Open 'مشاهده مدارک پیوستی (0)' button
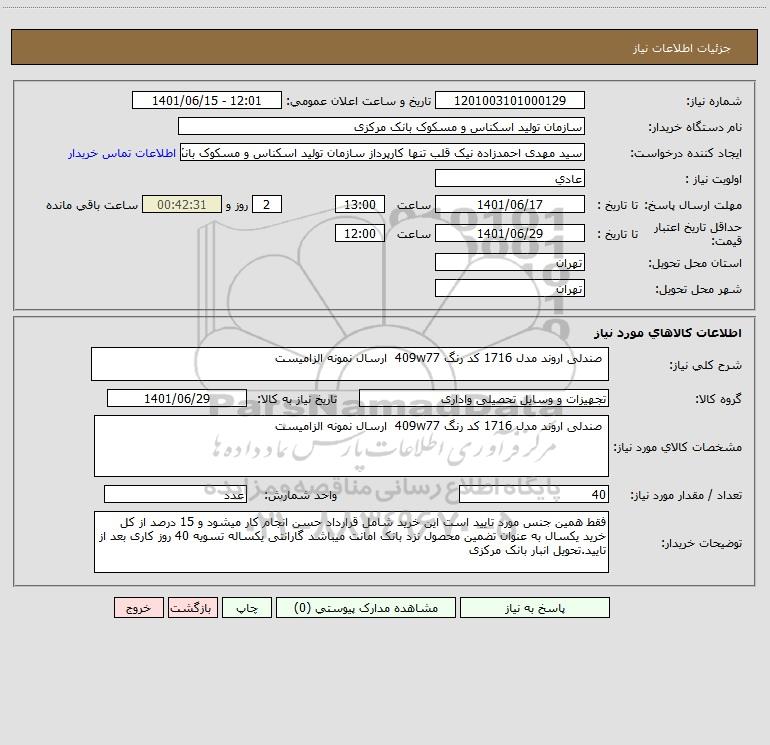The width and height of the screenshot is (770, 745). [x=366, y=607]
